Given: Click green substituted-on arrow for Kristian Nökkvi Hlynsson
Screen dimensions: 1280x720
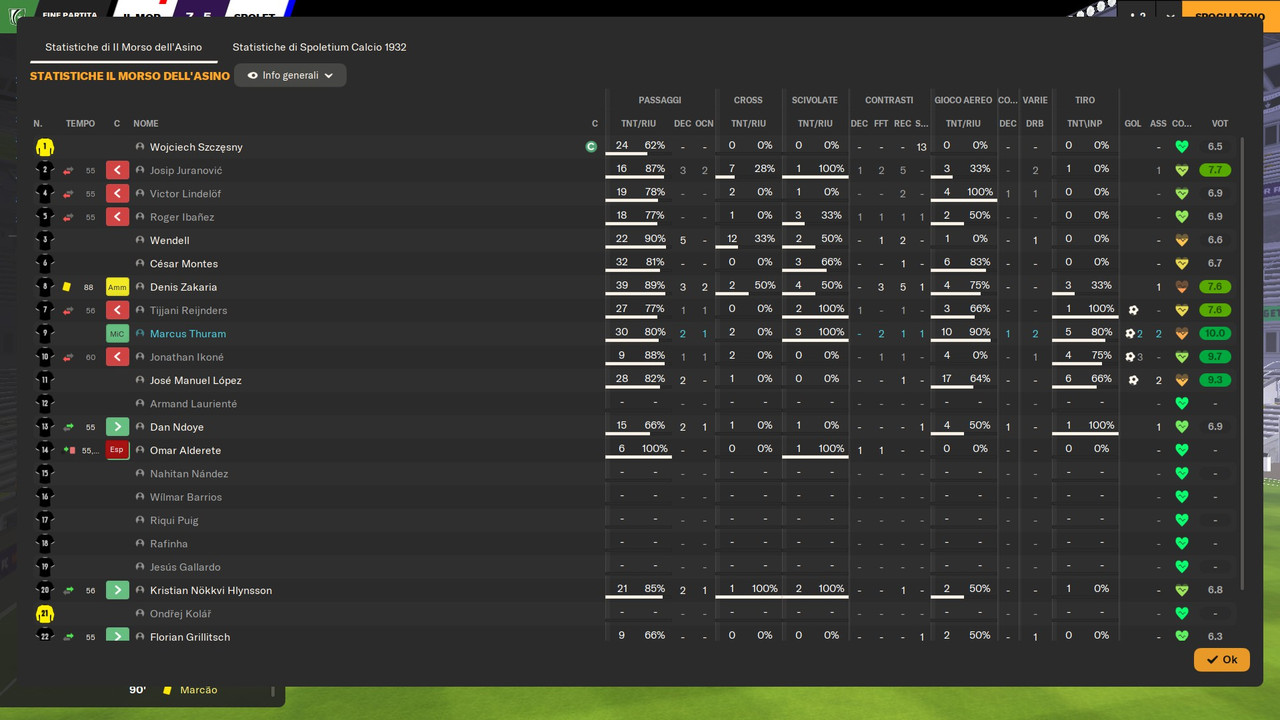Looking at the screenshot, I should pos(118,590).
